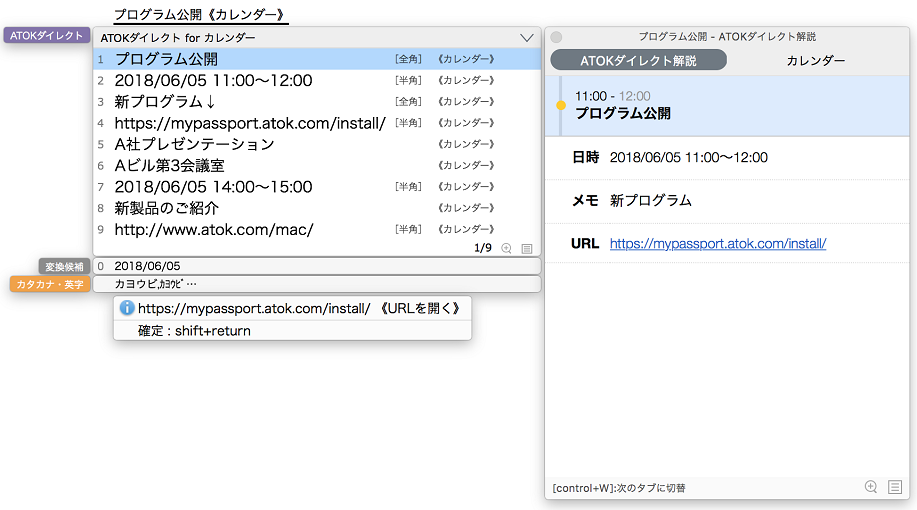Choose candidate 新製品のご紹介
Image resolution: width=917 pixels, height=510 pixels.
[317, 208]
